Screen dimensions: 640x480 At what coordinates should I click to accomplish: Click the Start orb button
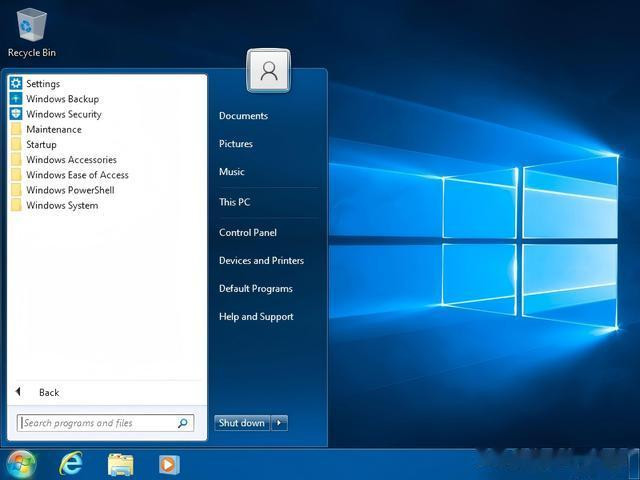[20, 464]
